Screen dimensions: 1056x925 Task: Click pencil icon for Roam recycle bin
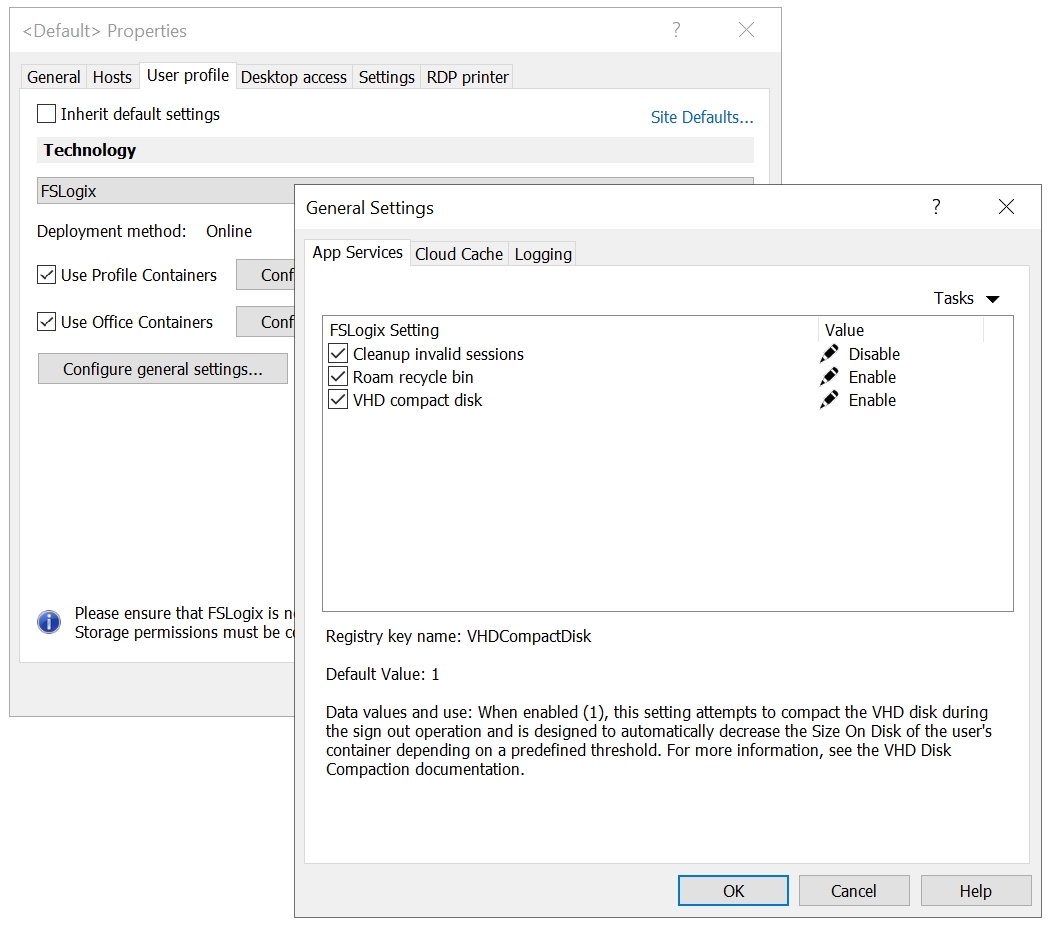pyautogui.click(x=829, y=377)
